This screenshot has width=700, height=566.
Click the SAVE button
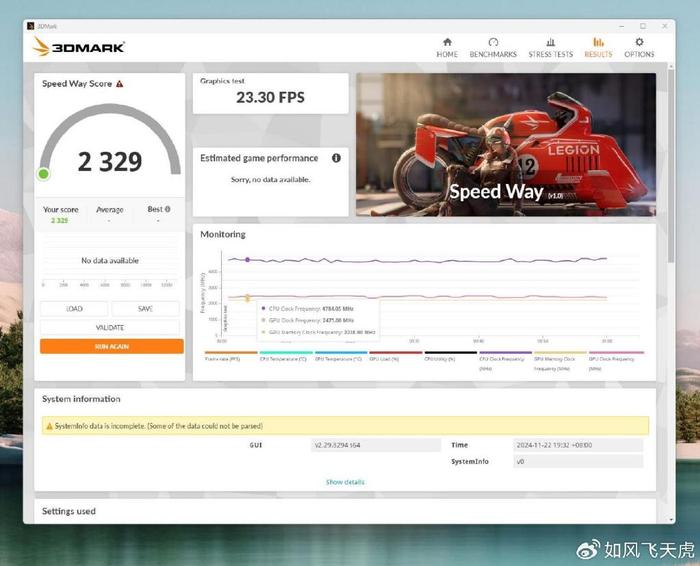[146, 308]
